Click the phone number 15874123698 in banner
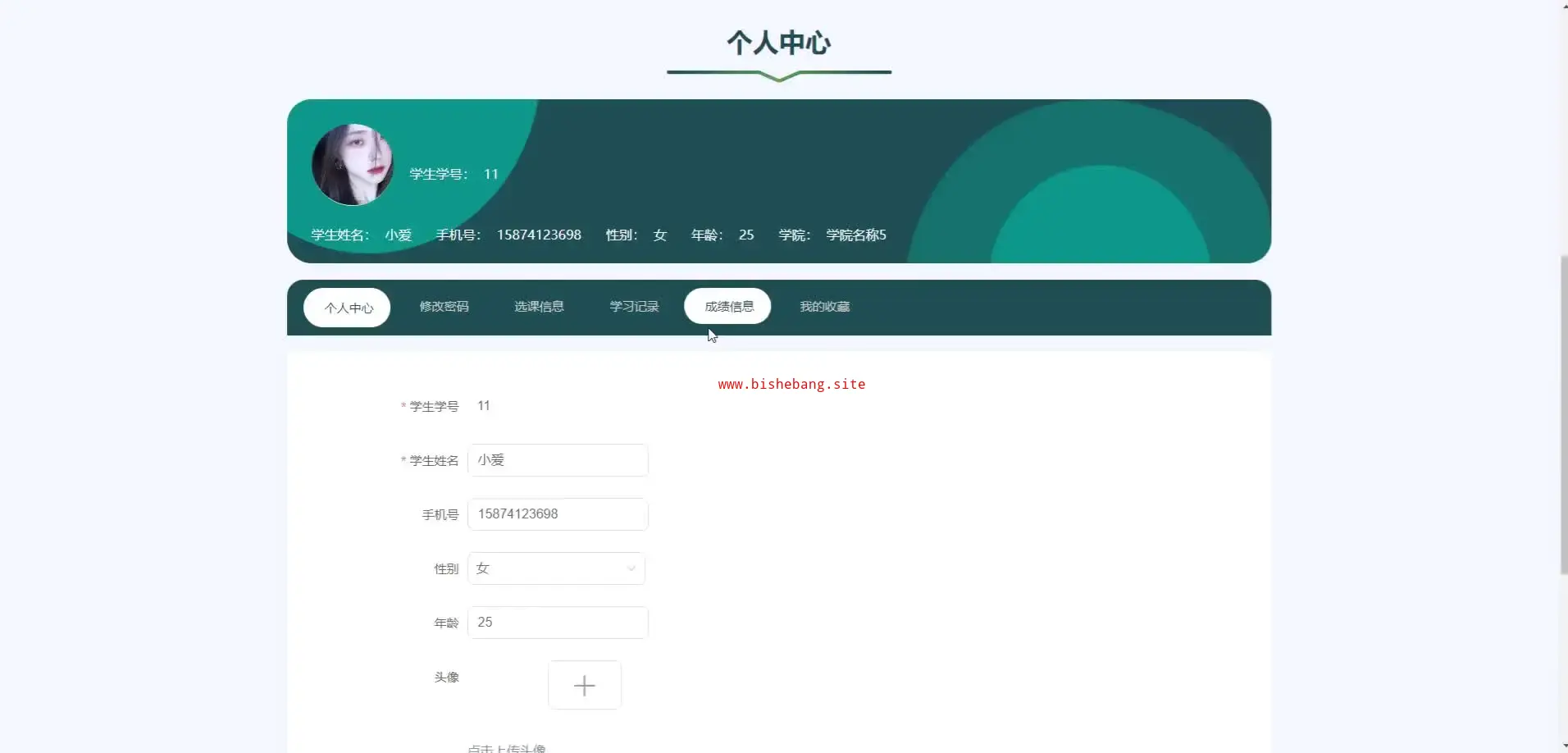This screenshot has width=1568, height=753. click(539, 235)
